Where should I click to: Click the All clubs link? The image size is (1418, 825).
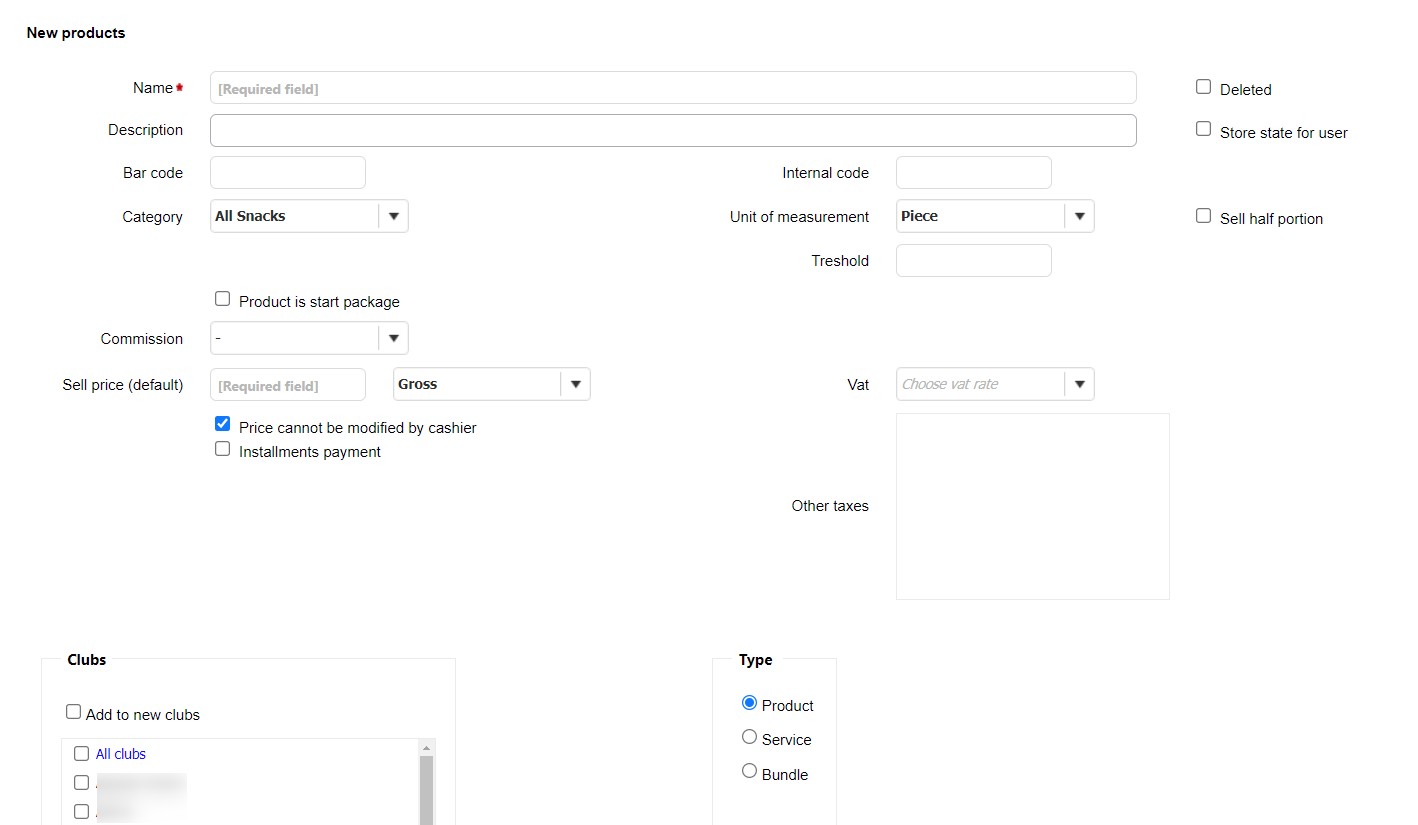pyautogui.click(x=121, y=754)
